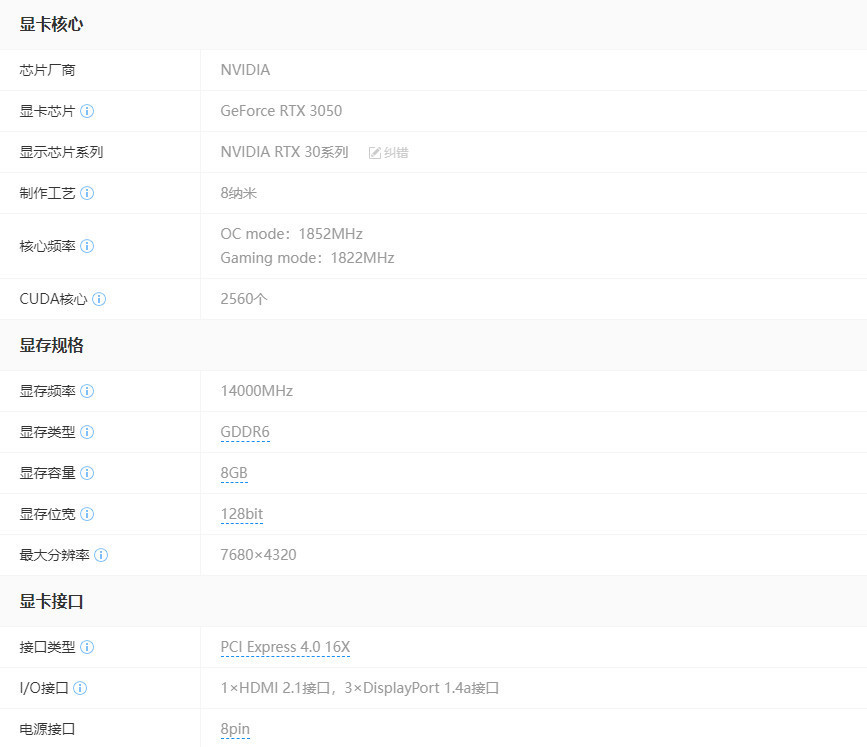Click the 最大分辨率 row label
The width and height of the screenshot is (867, 747).
(x=54, y=555)
